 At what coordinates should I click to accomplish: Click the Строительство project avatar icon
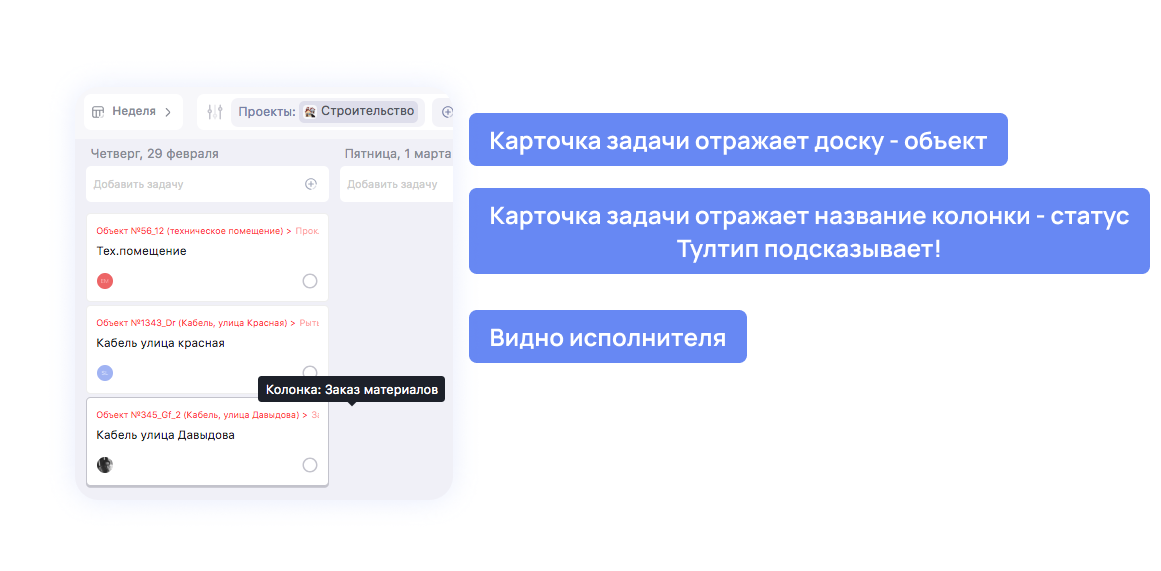tap(310, 112)
